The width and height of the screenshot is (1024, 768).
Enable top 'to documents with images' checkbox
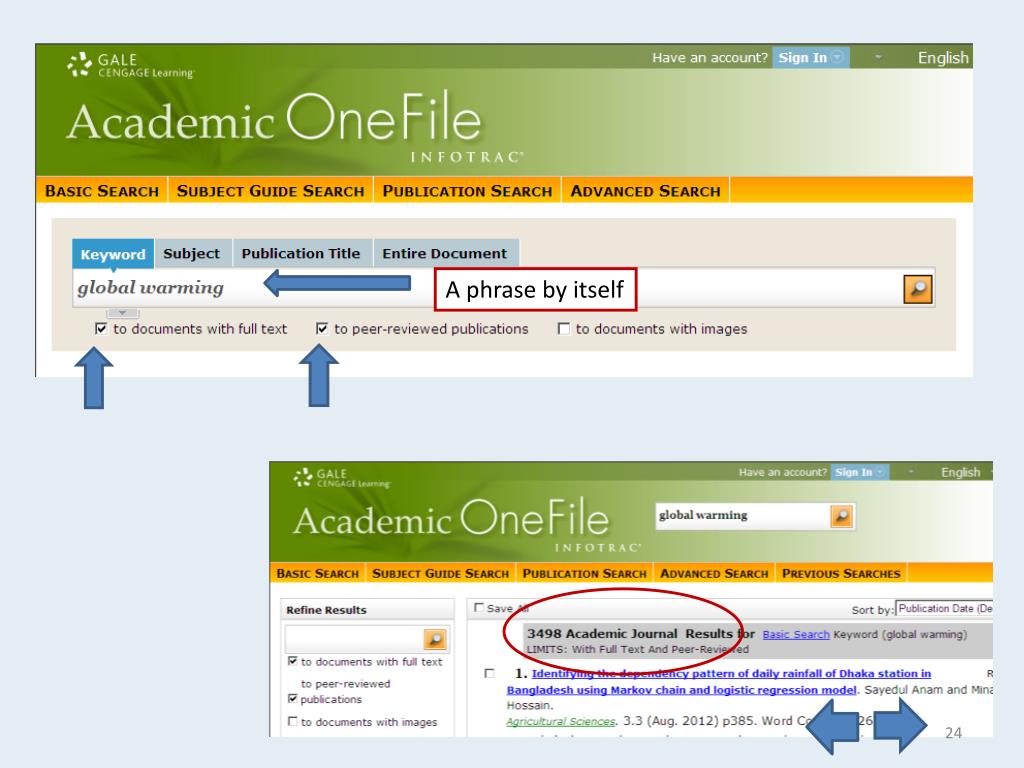pyautogui.click(x=563, y=328)
